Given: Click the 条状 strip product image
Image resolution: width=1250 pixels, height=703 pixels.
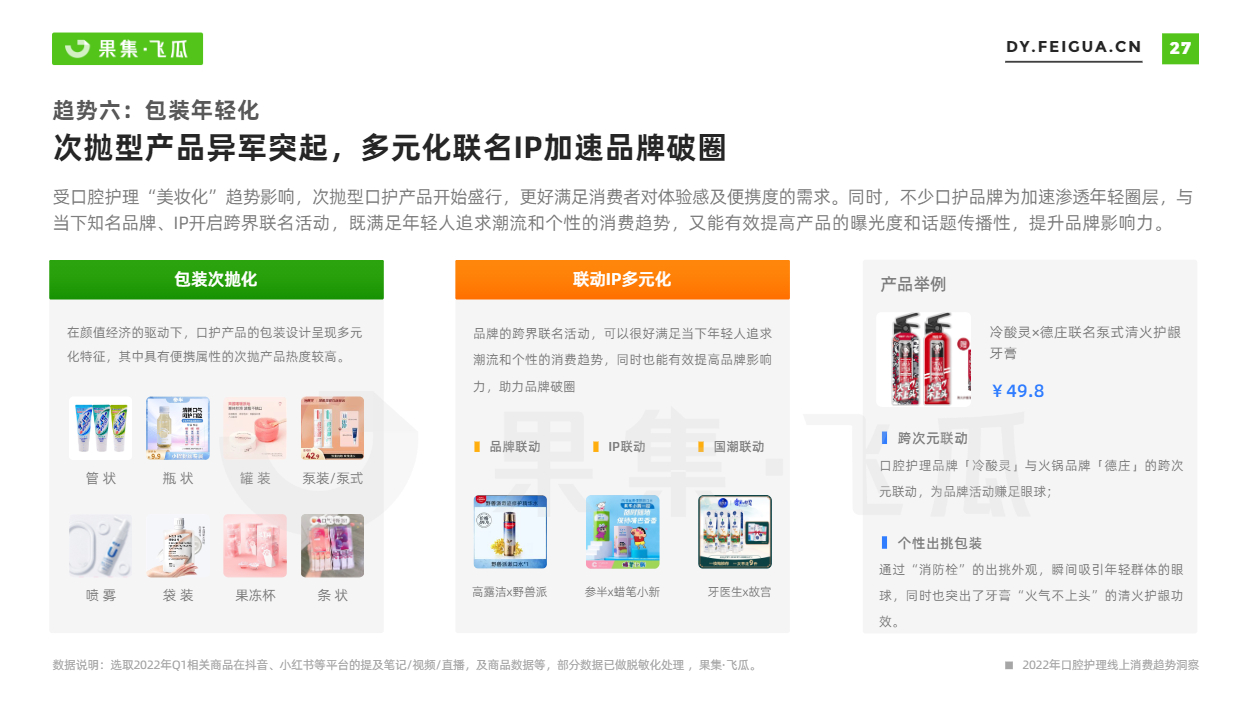Looking at the screenshot, I should 333,546.
